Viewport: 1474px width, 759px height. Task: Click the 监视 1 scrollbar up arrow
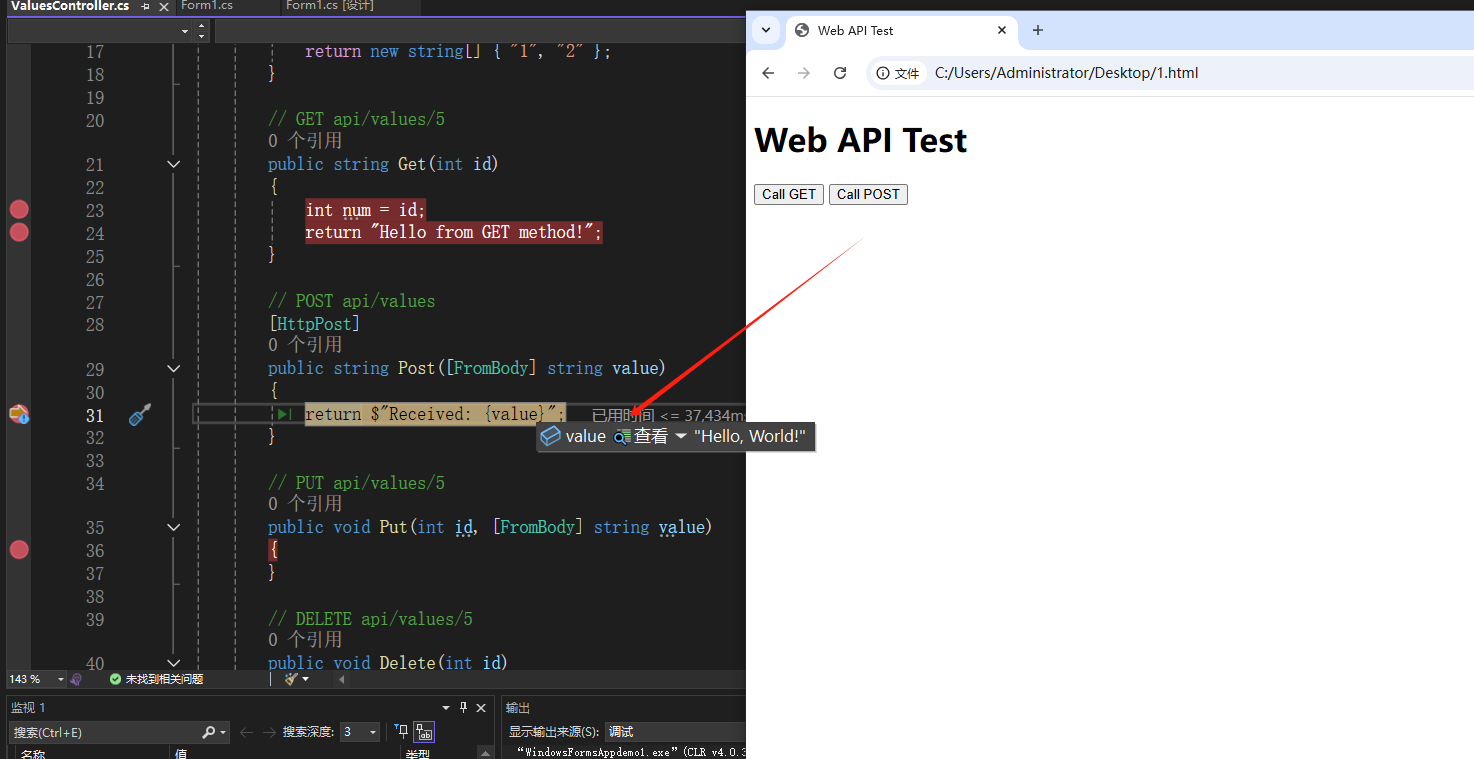click(486, 753)
